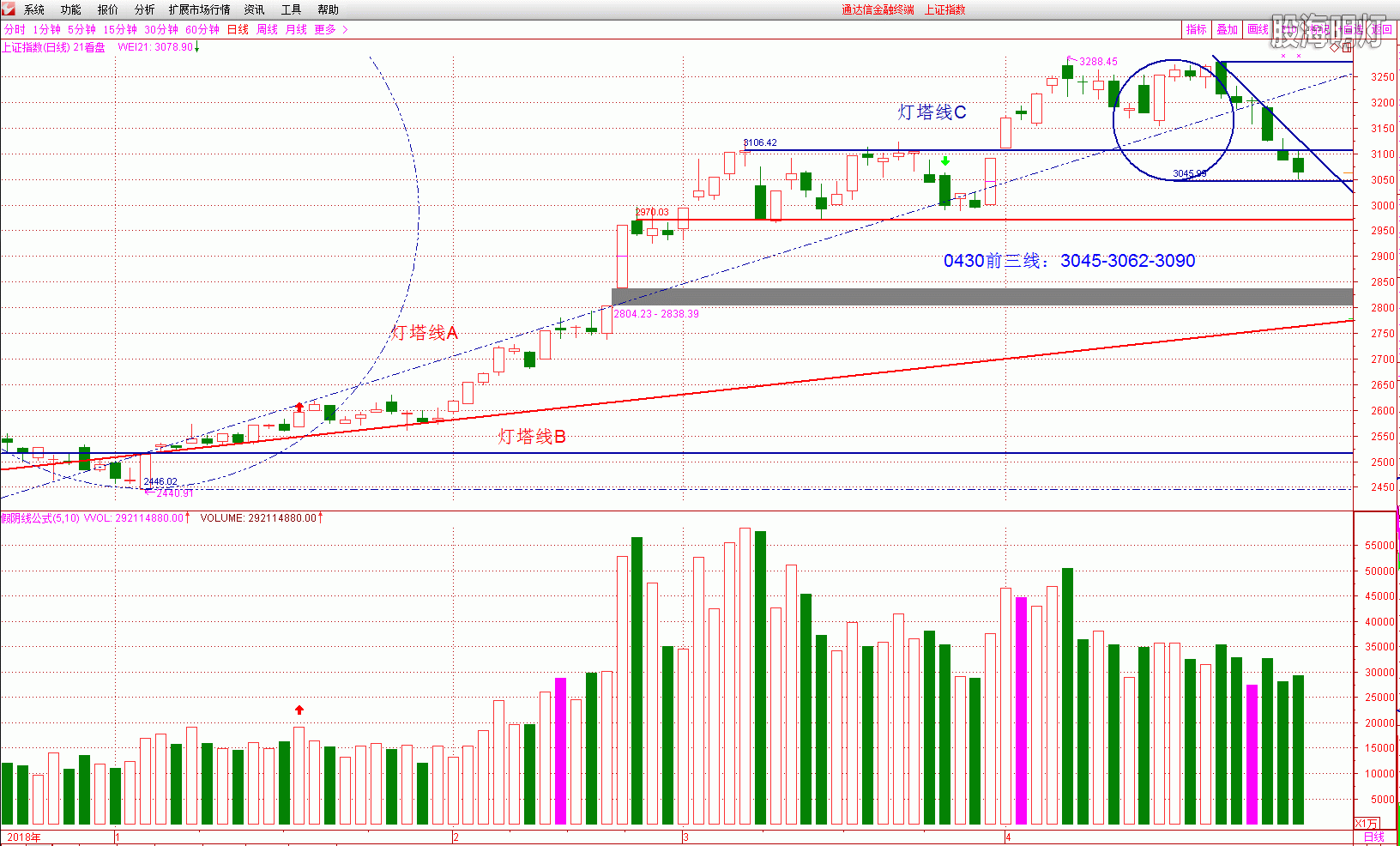Switch to the 月线 monthly period tab
Screen dimensions: 1400x846
click(296, 29)
